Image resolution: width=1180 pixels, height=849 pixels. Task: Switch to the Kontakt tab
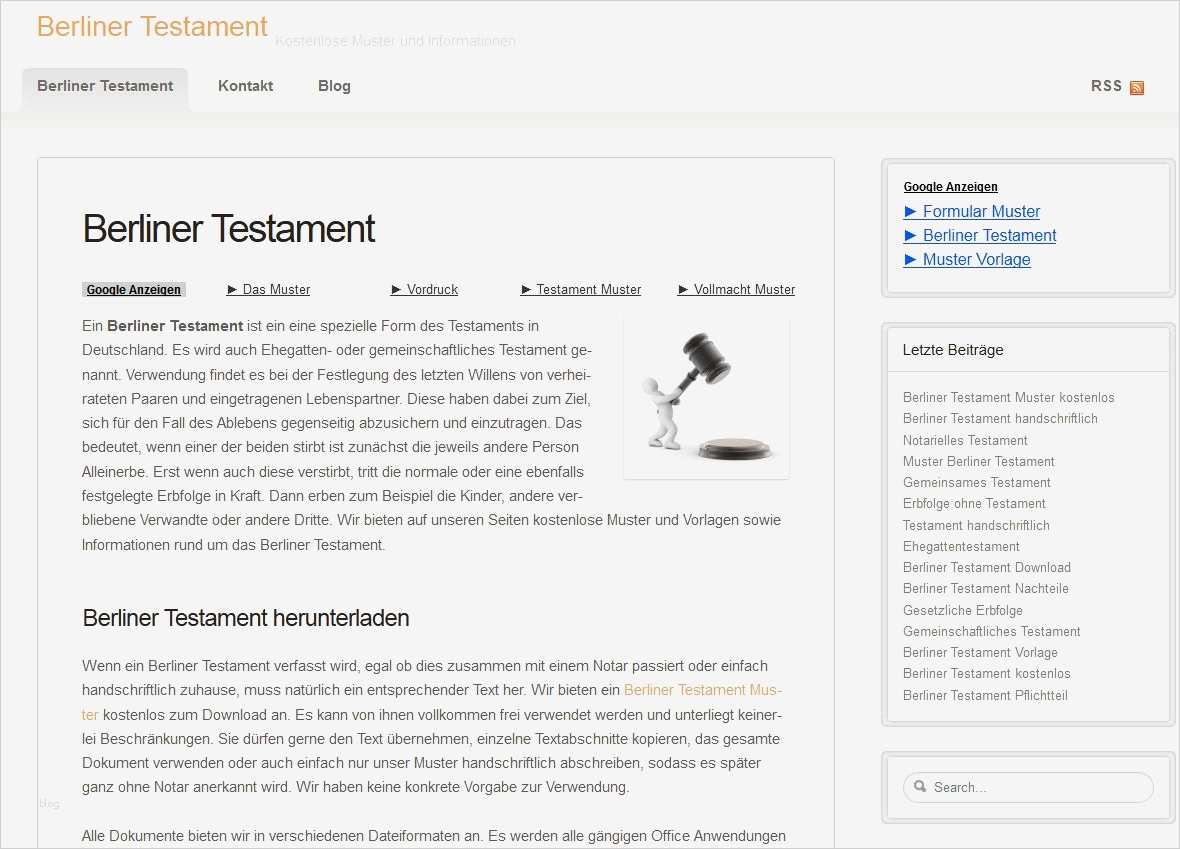[x=245, y=86]
